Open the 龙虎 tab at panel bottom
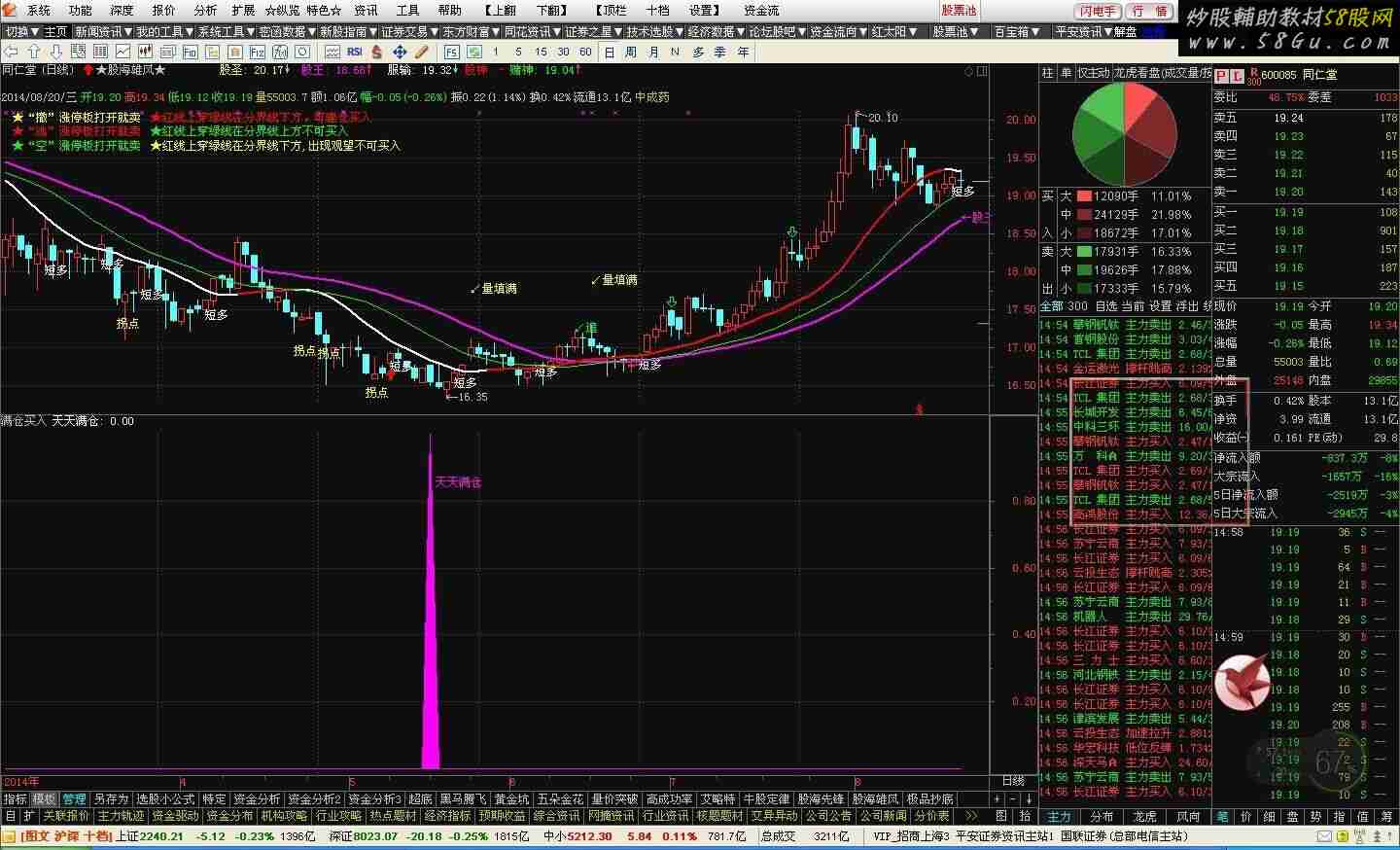The width and height of the screenshot is (1400, 850). click(x=1145, y=817)
